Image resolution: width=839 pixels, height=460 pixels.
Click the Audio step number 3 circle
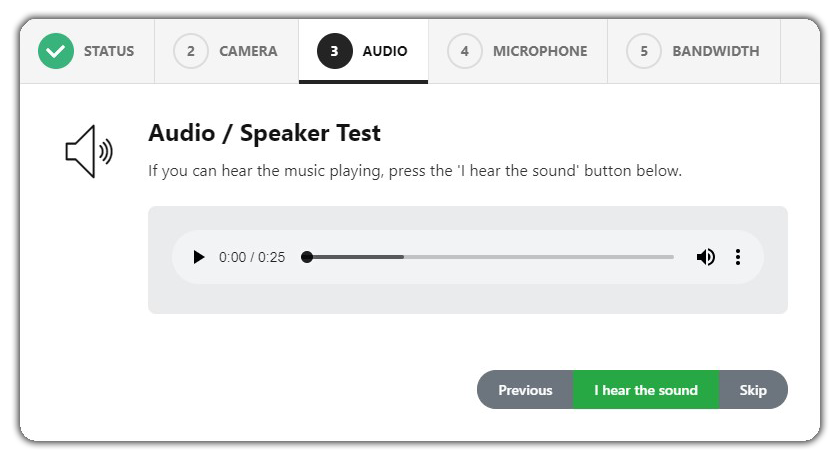pyautogui.click(x=334, y=51)
